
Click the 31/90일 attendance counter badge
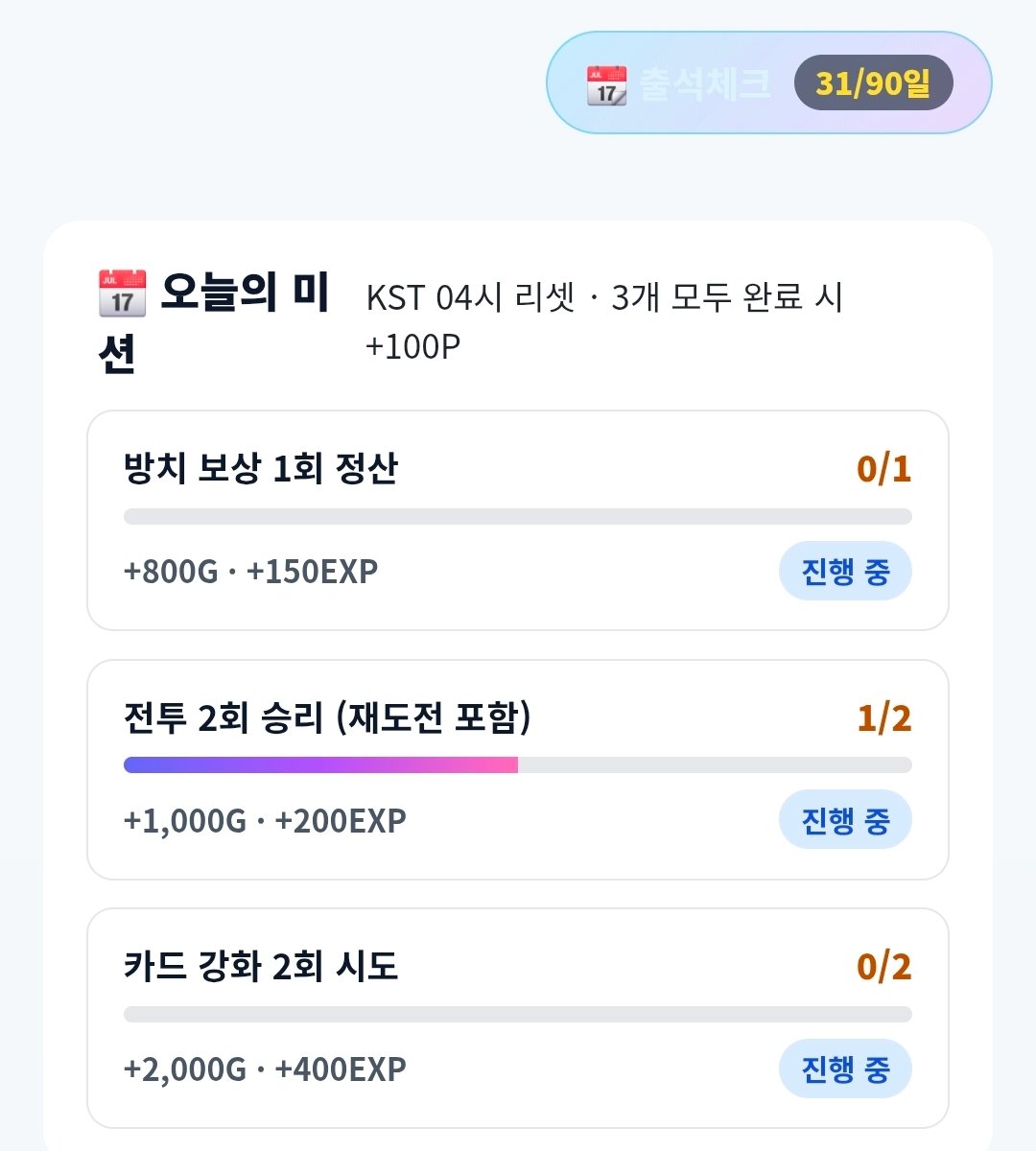[x=873, y=83]
